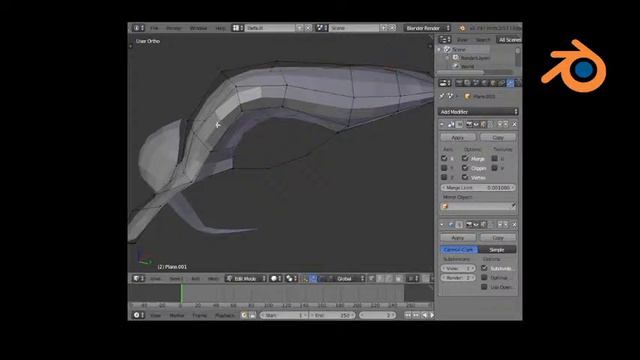This screenshot has width=640, height=360.
Task: Edit the Scene name field
Action: coord(354,28)
